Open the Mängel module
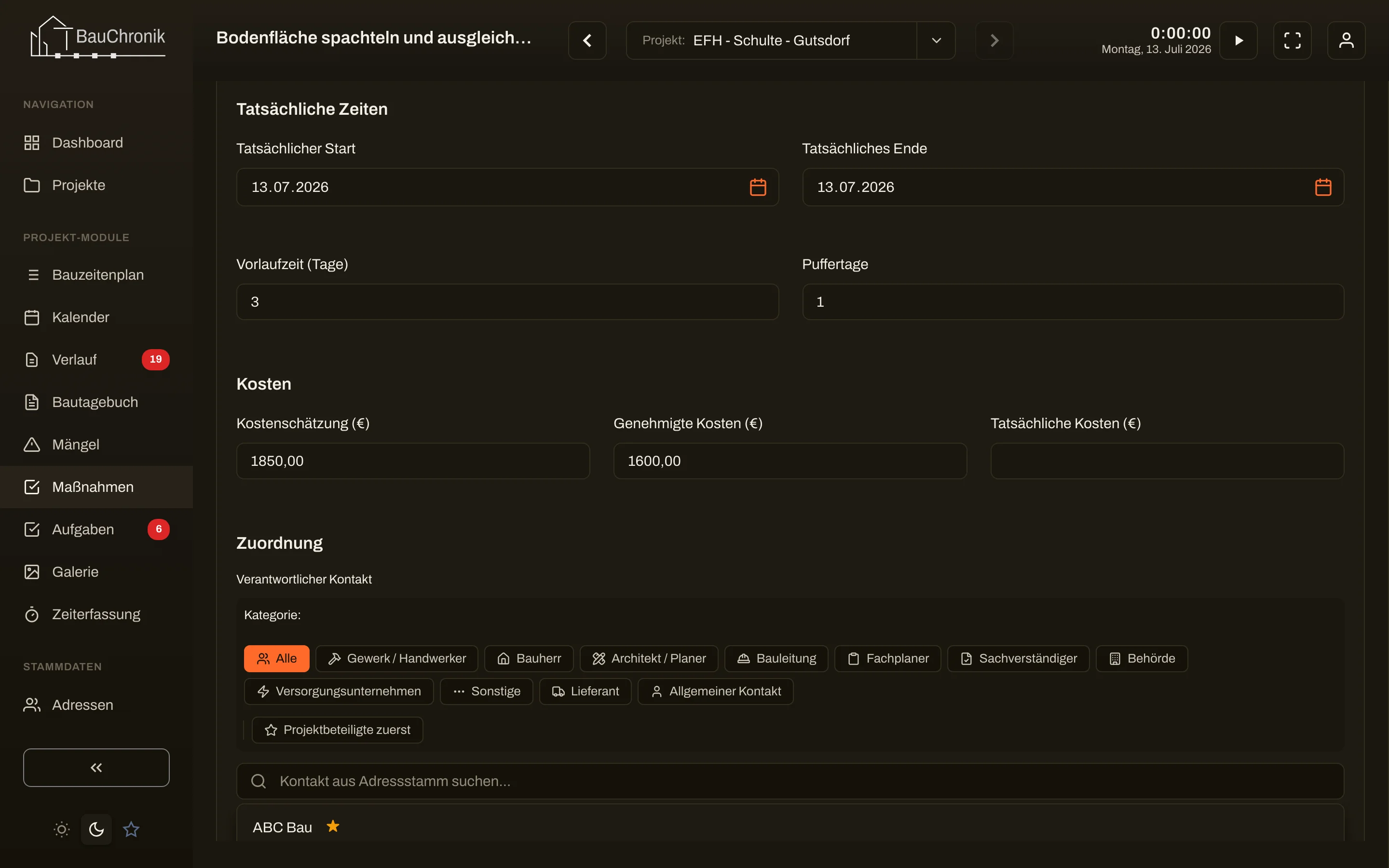Screen dimensions: 1389x868 click(96, 444)
